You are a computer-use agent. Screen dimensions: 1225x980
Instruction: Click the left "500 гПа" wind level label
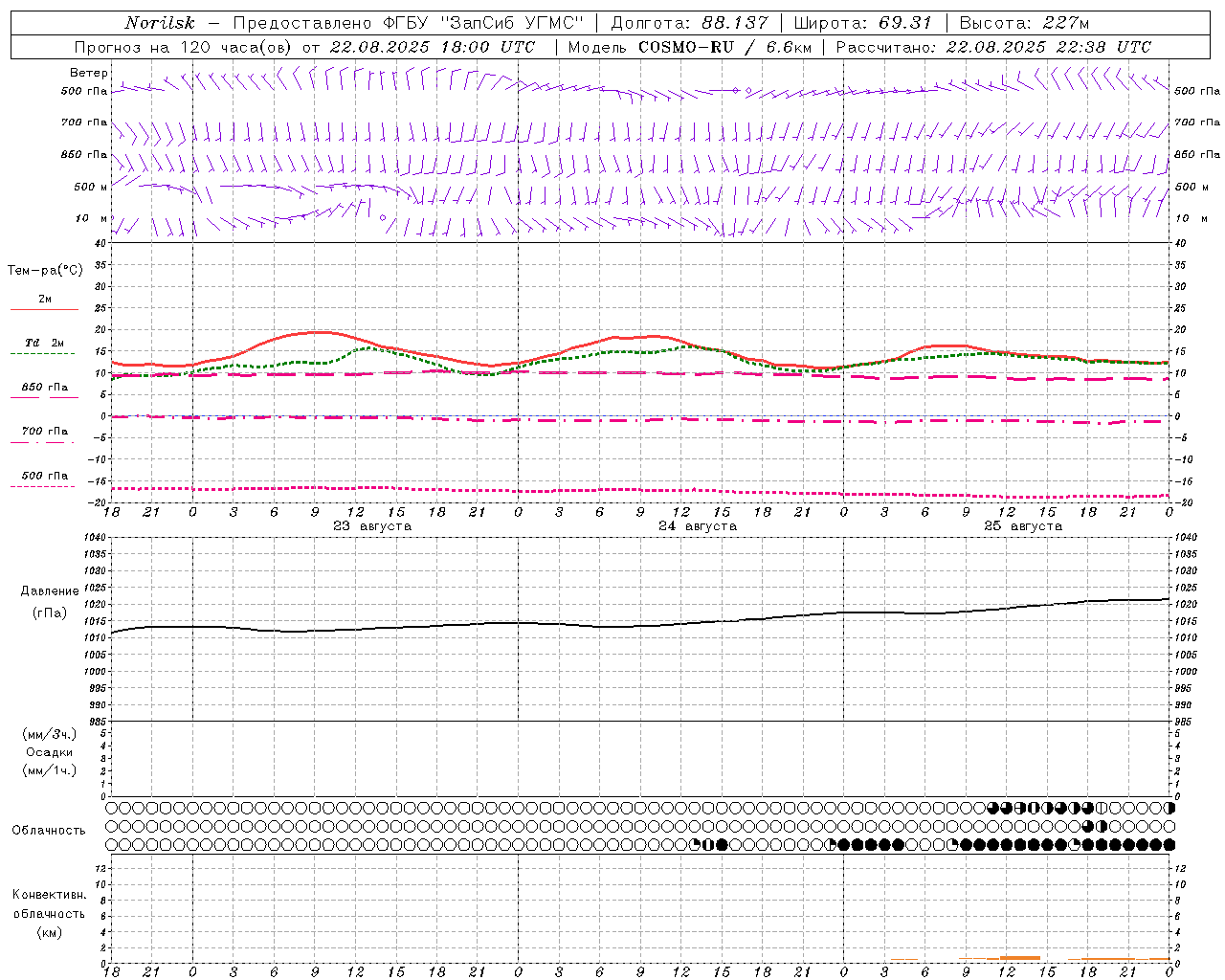click(84, 92)
